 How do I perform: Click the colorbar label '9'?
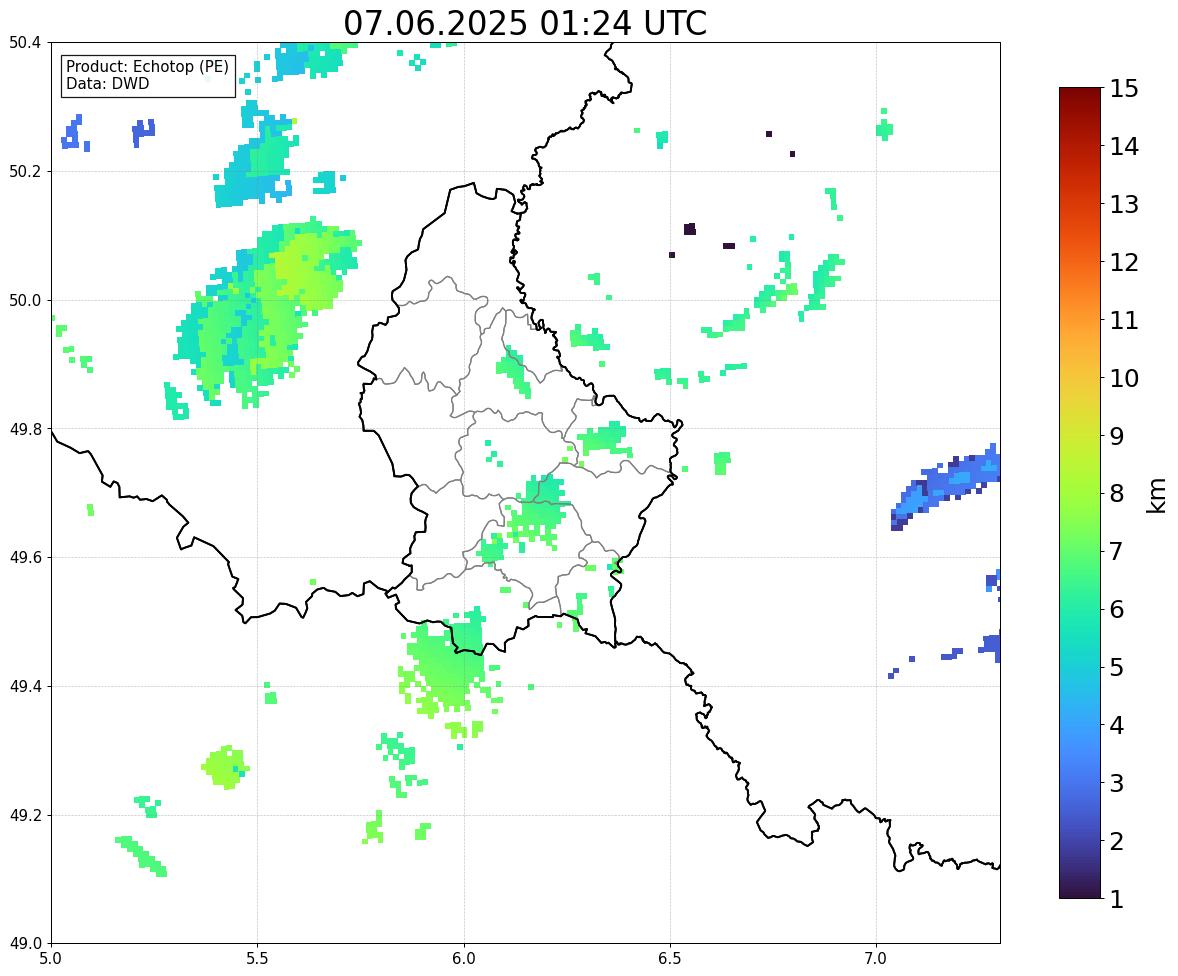[1117, 436]
